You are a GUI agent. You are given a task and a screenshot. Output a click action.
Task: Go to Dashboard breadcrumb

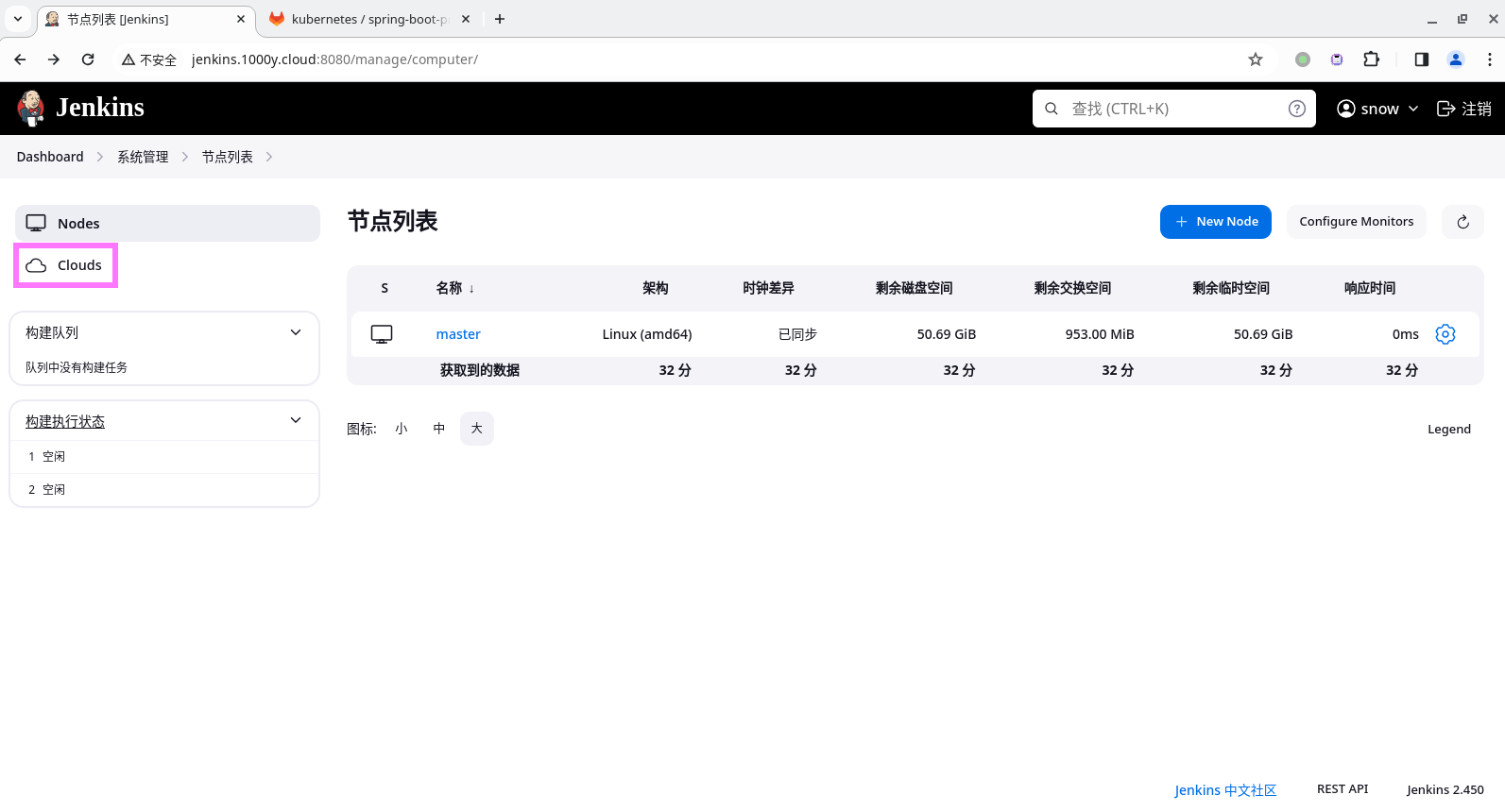coord(50,157)
